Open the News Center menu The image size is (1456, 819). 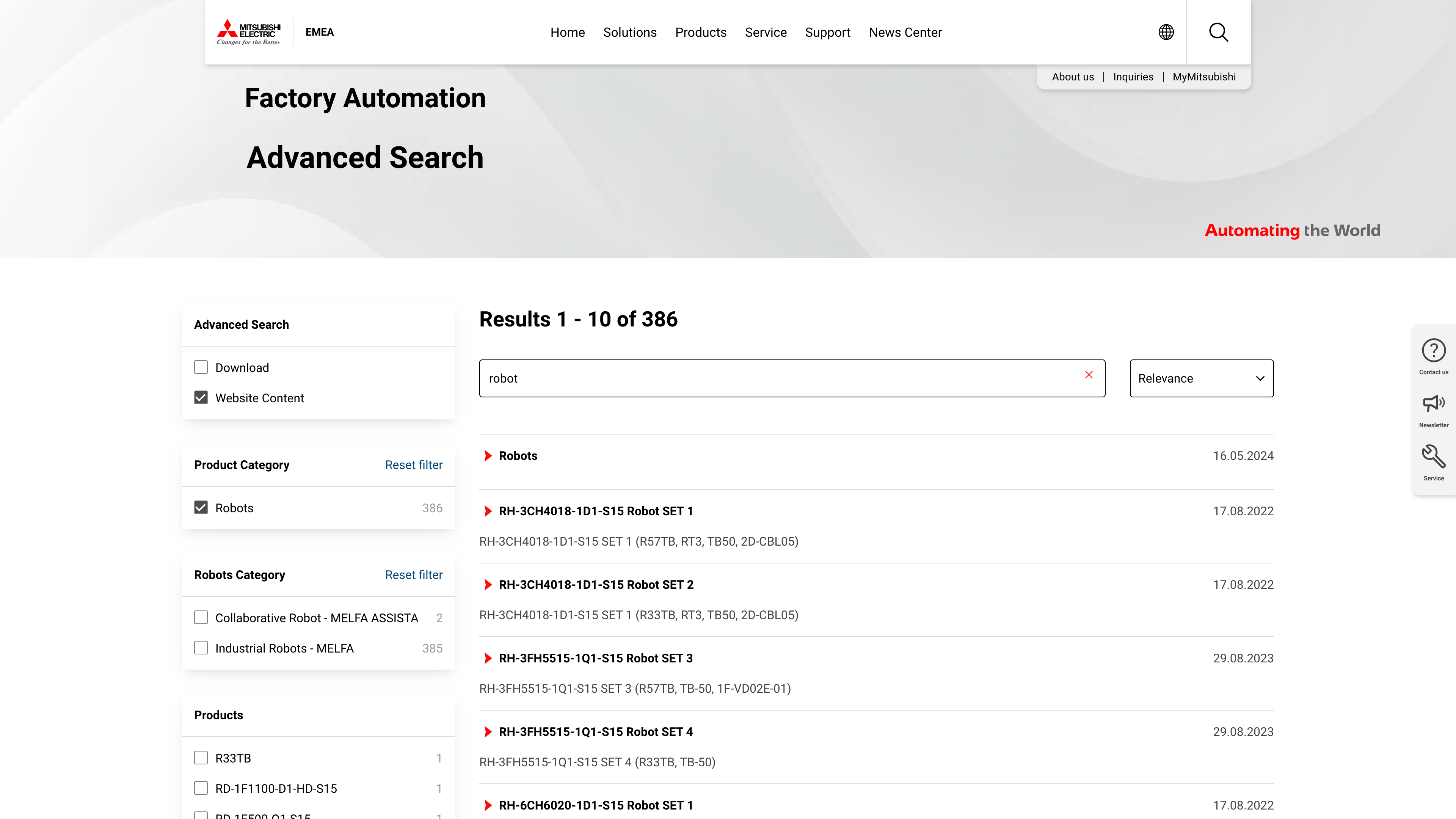905,32
